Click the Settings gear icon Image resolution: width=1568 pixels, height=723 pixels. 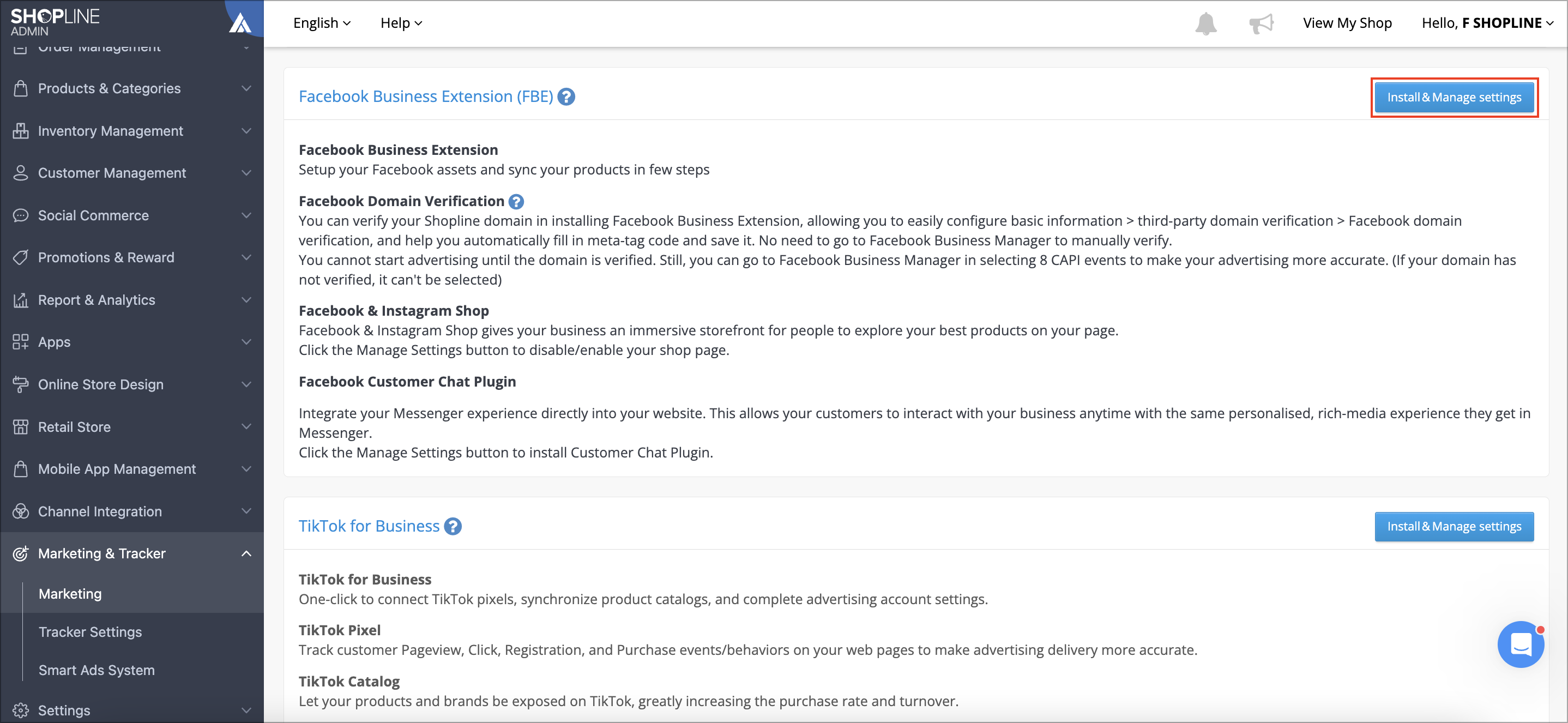click(21, 710)
